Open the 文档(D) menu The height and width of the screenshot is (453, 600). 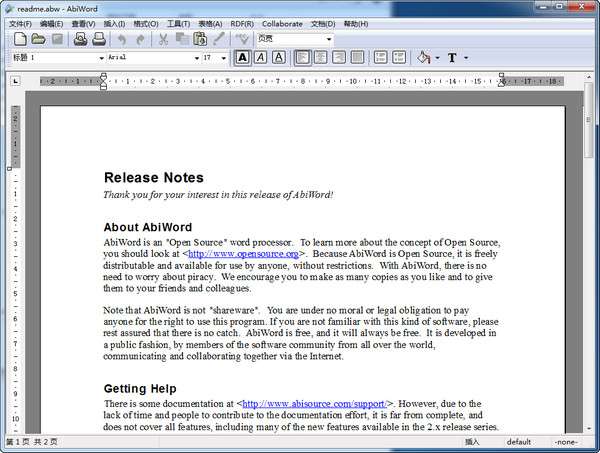tap(323, 24)
